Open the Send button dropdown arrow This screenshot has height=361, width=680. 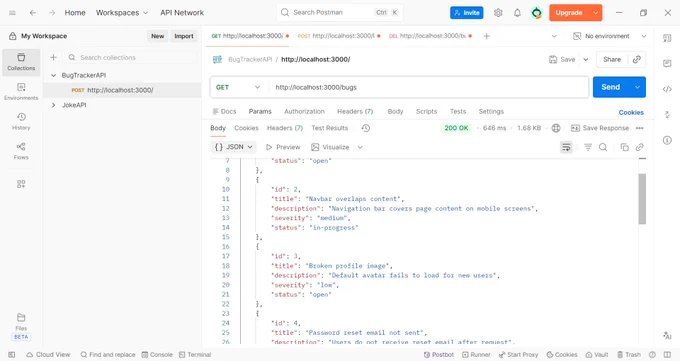pos(637,87)
